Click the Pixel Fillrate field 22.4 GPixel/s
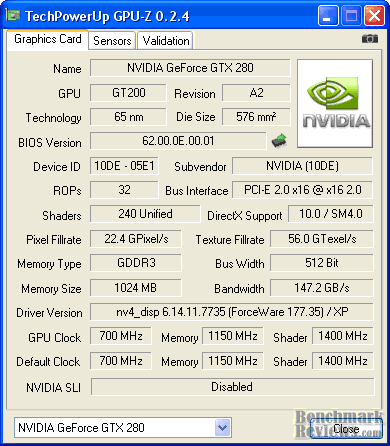390x446 pixels. (136, 239)
